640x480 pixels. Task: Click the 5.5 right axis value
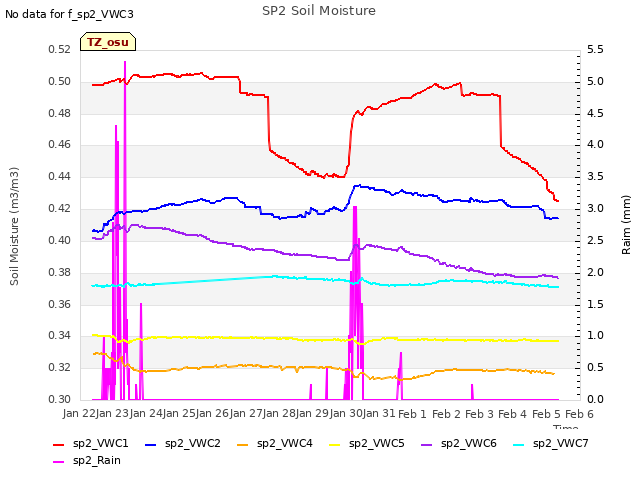tap(595, 50)
